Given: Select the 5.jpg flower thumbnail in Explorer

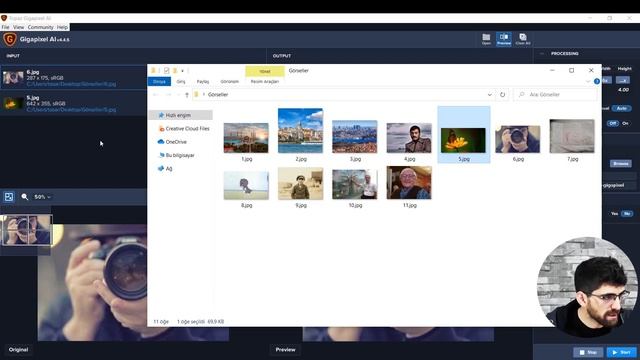Looking at the screenshot, I should coord(463,140).
